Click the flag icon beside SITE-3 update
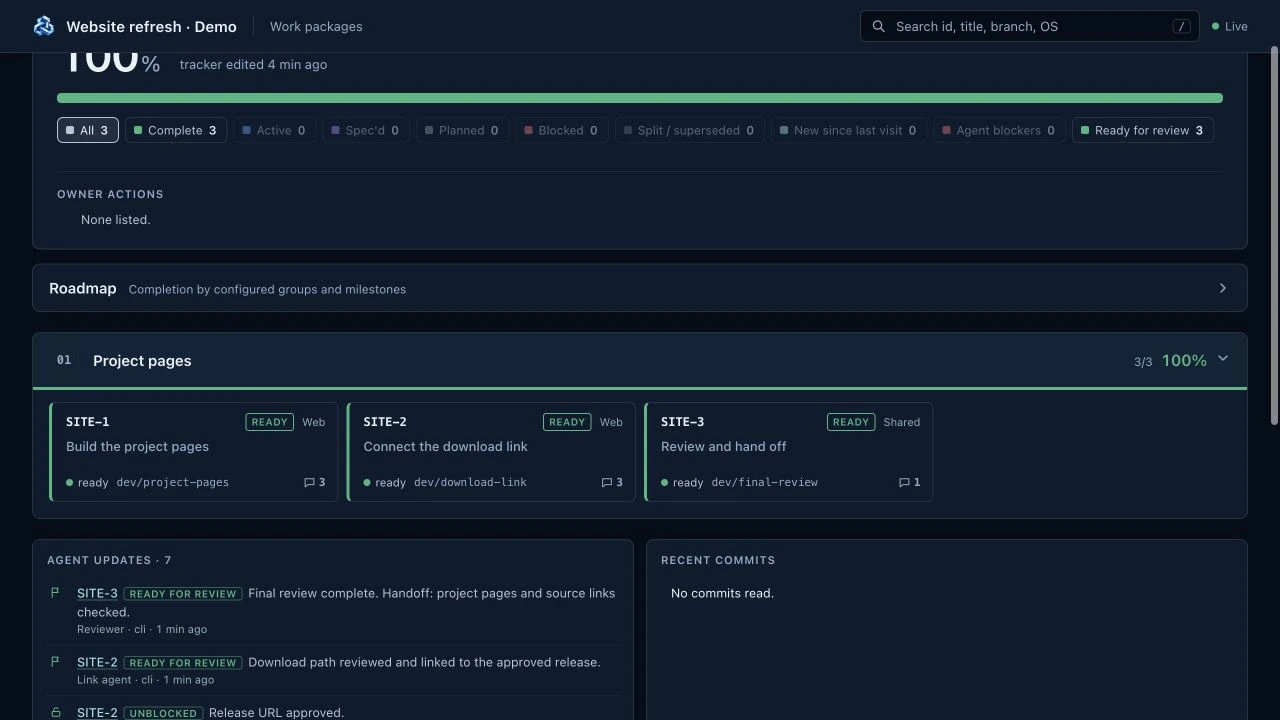Image resolution: width=1280 pixels, height=720 pixels. (x=55, y=593)
